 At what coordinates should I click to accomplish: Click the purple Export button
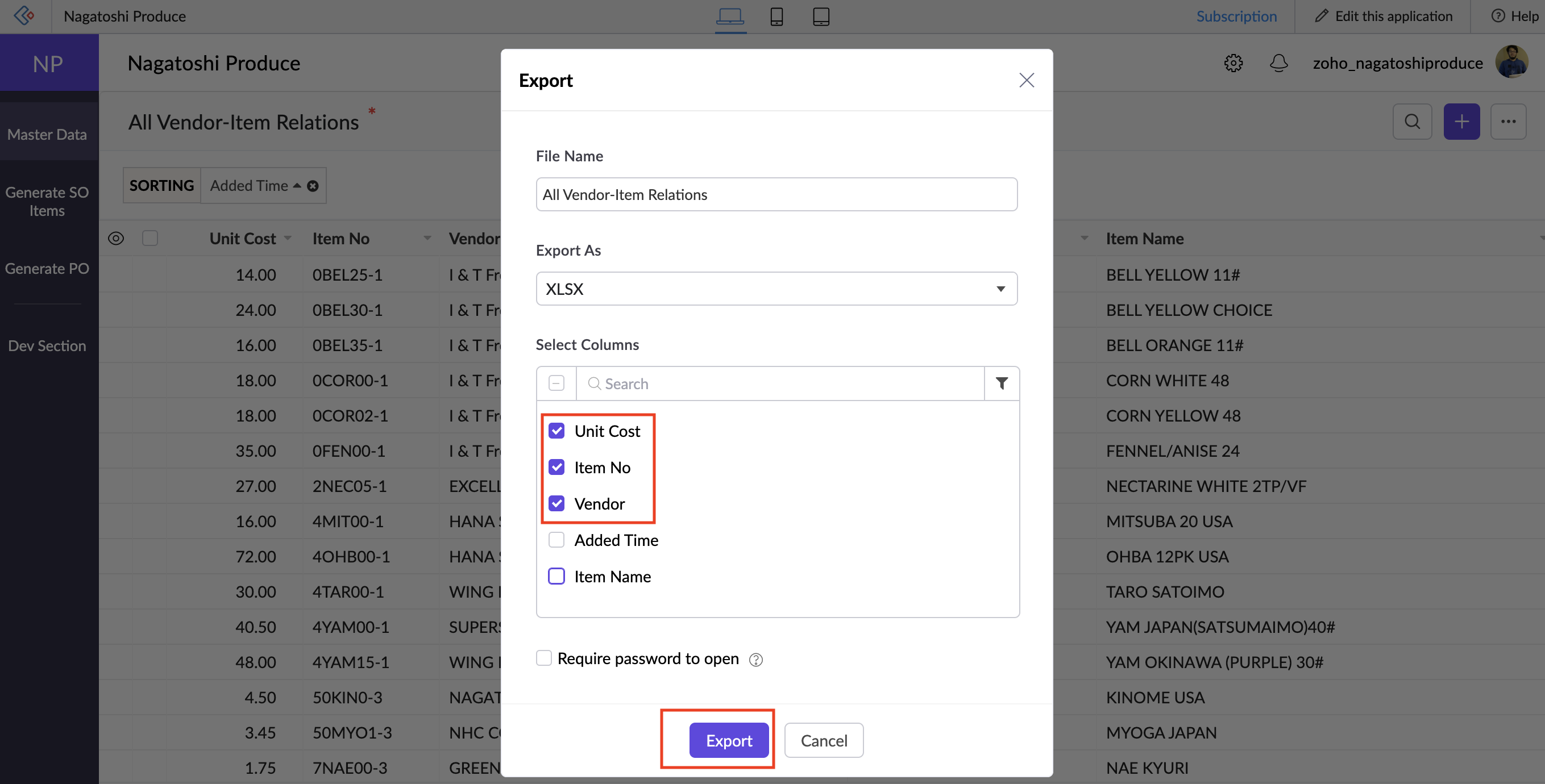point(729,740)
